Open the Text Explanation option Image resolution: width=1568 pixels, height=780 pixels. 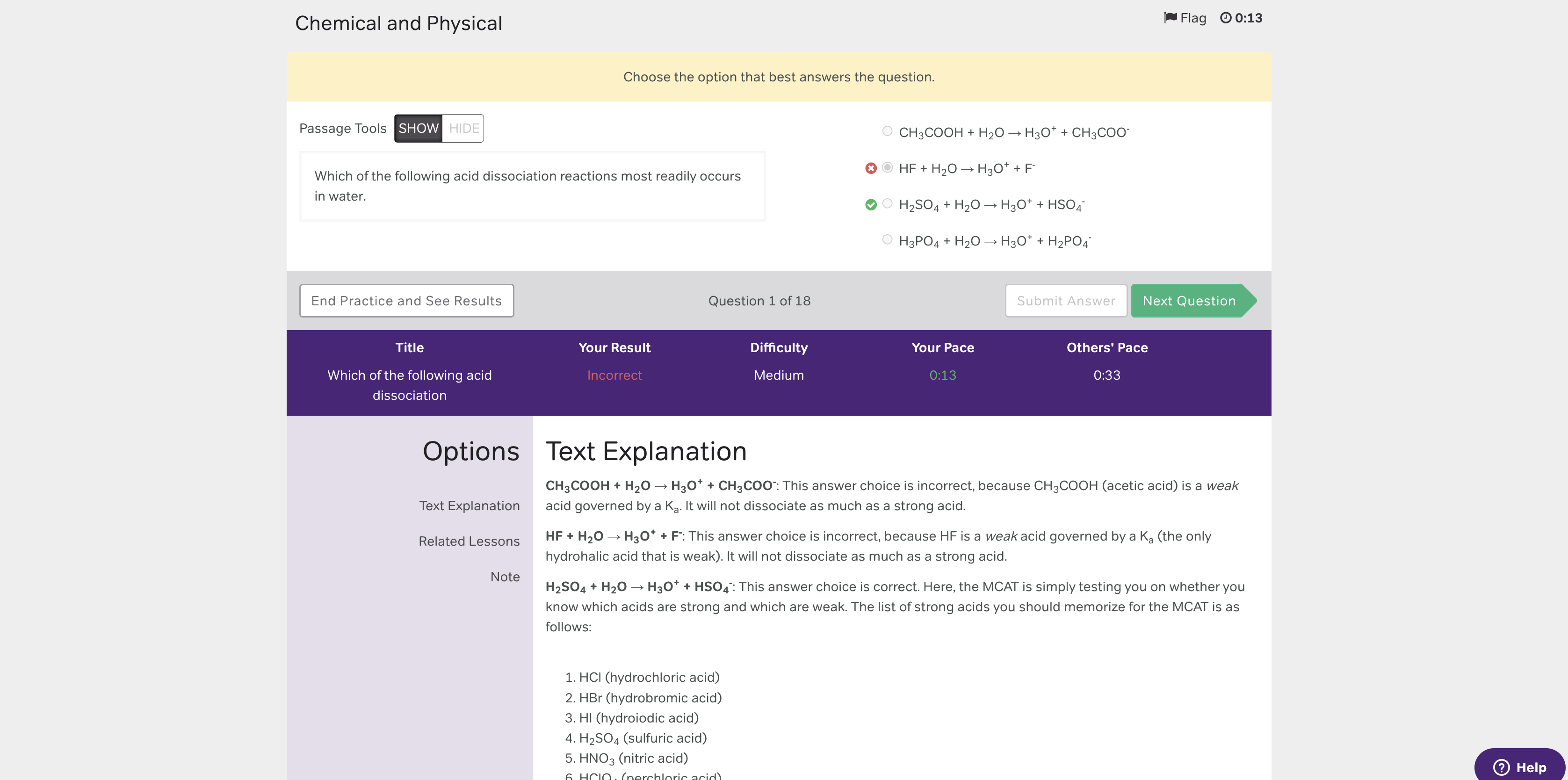469,506
